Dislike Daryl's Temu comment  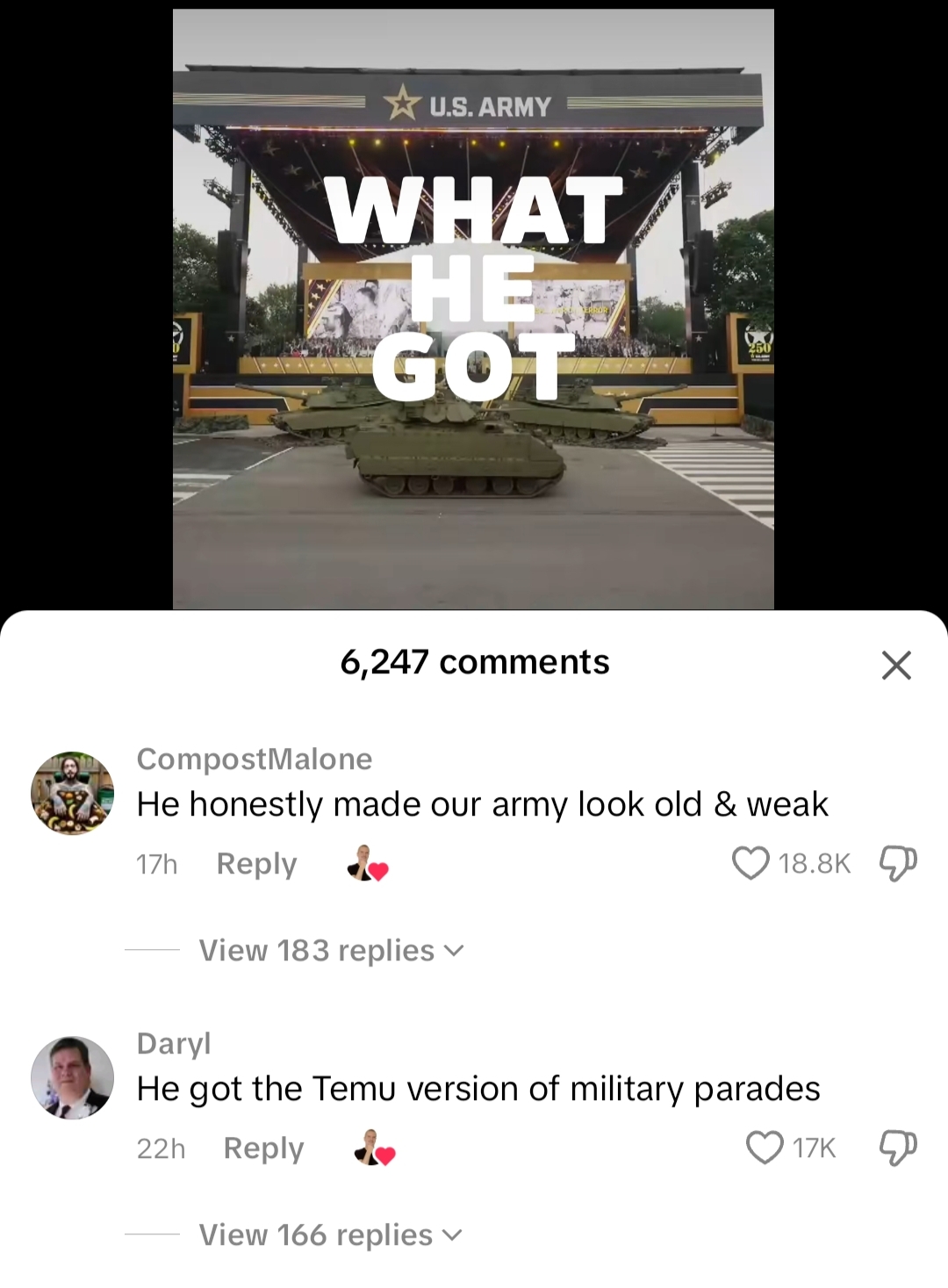tap(898, 1148)
